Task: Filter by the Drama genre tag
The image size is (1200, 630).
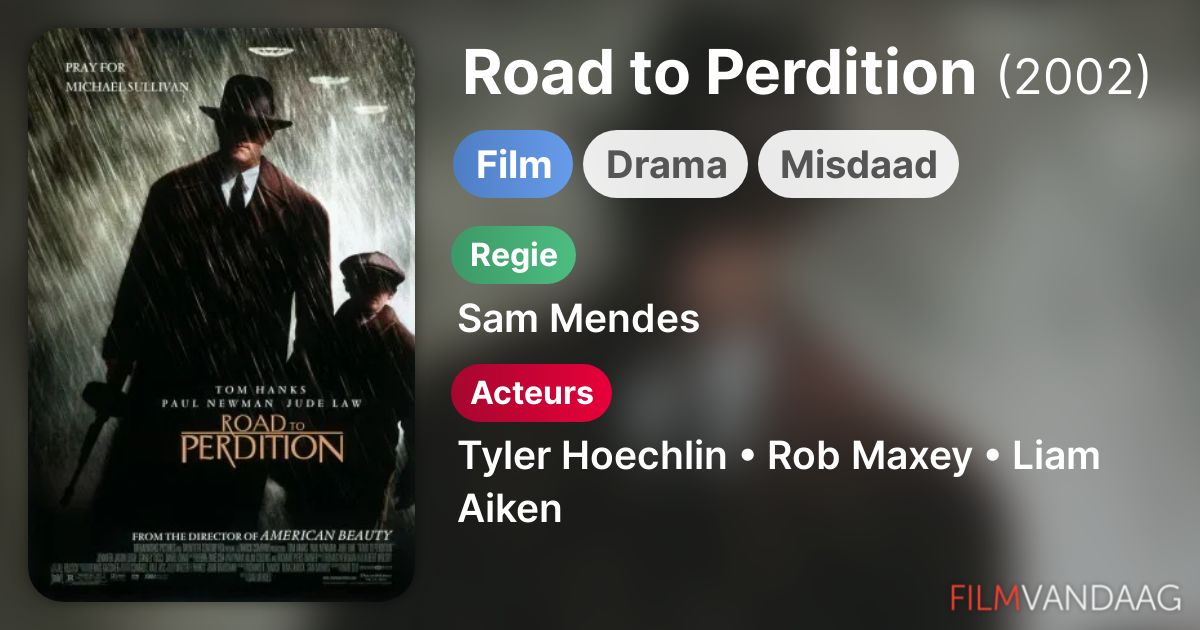Action: coord(666,164)
